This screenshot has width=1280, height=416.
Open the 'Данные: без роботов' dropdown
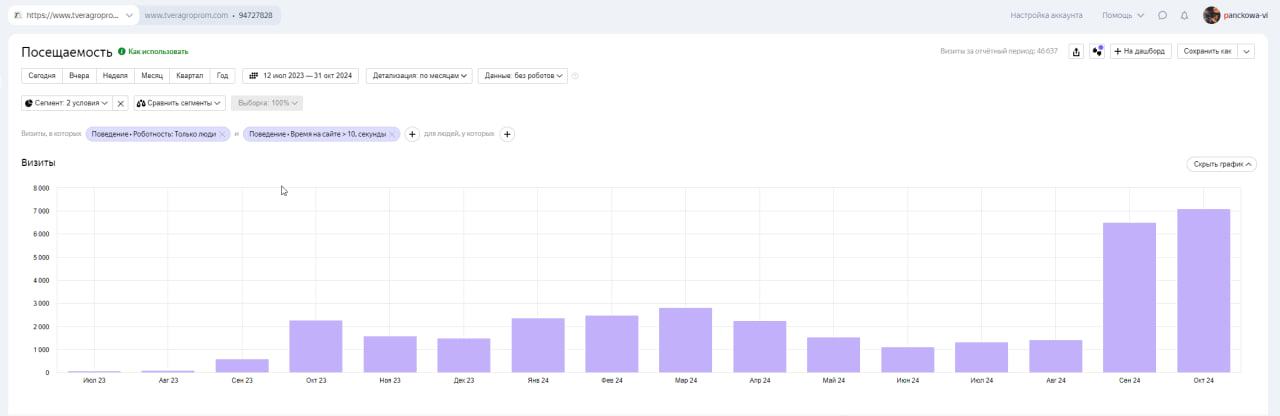click(523, 75)
